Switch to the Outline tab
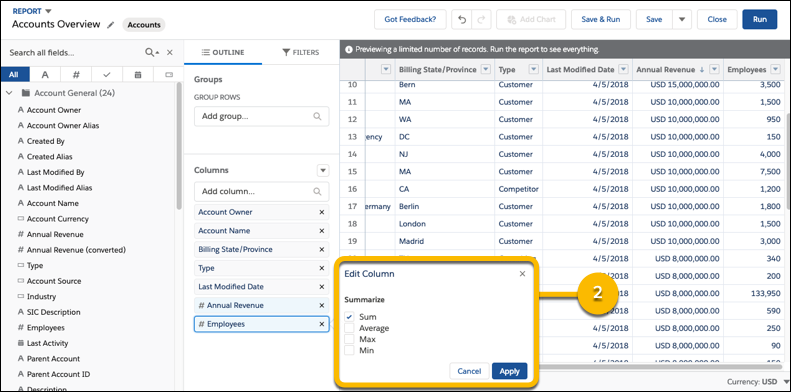The image size is (791, 392). coord(223,52)
